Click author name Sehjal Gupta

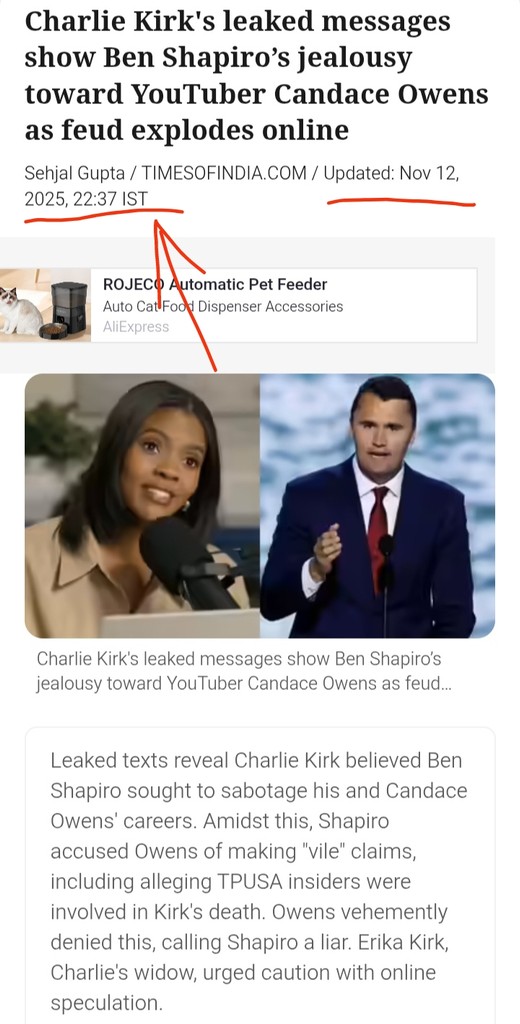click(74, 173)
